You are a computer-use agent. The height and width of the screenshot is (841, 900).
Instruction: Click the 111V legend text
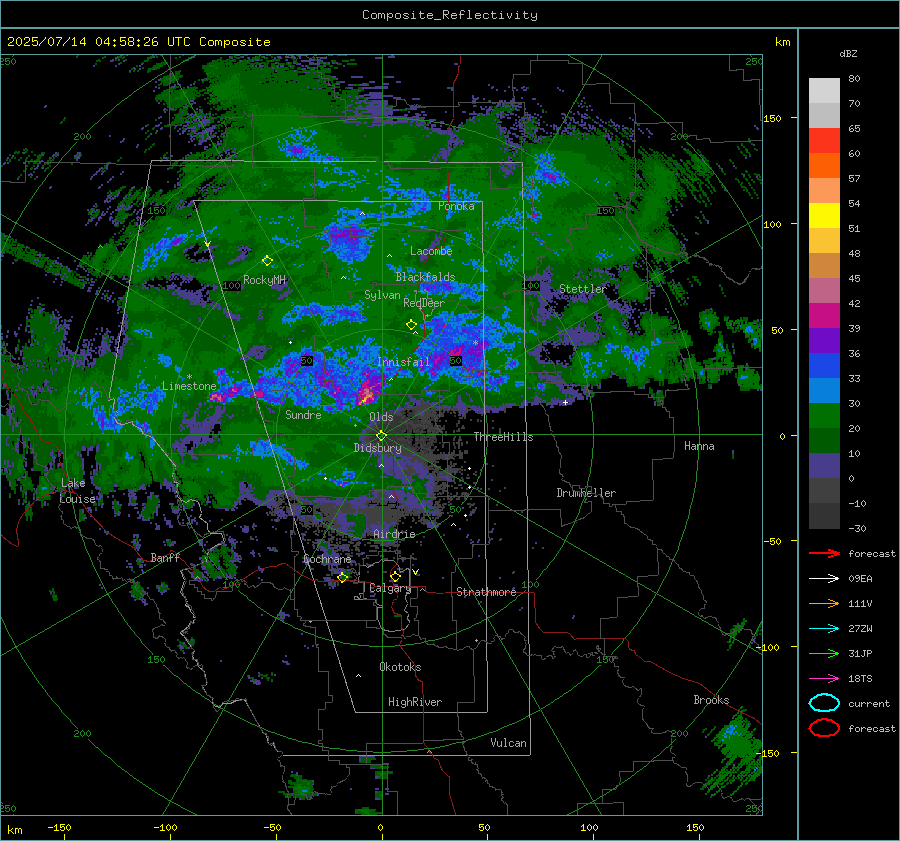pos(860,603)
